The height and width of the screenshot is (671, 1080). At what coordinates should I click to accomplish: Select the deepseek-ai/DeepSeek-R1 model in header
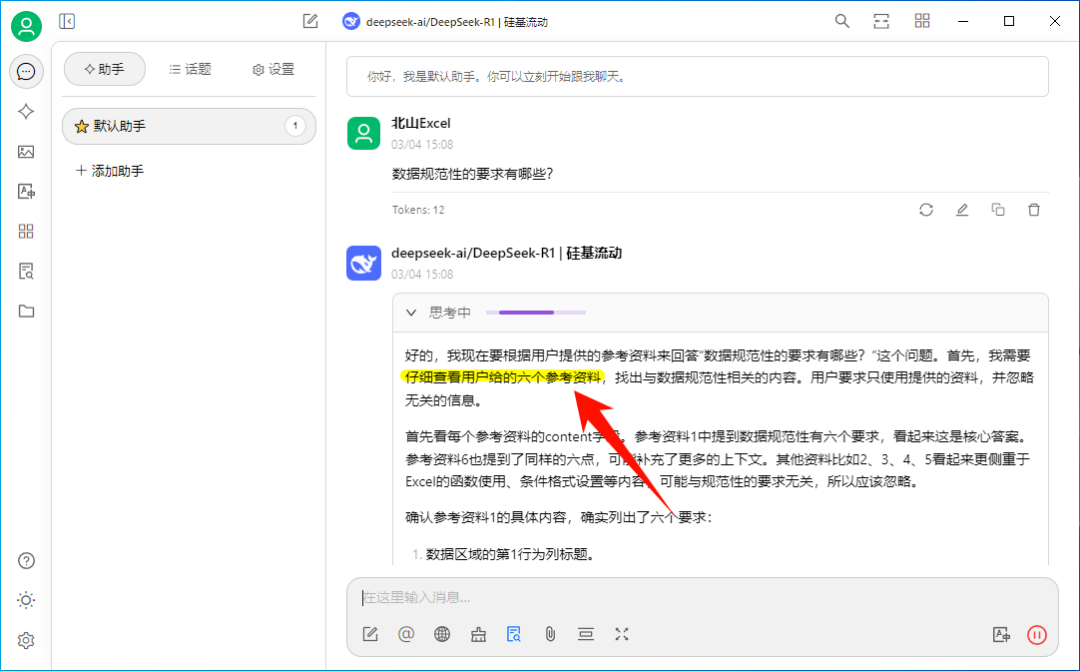[x=457, y=22]
